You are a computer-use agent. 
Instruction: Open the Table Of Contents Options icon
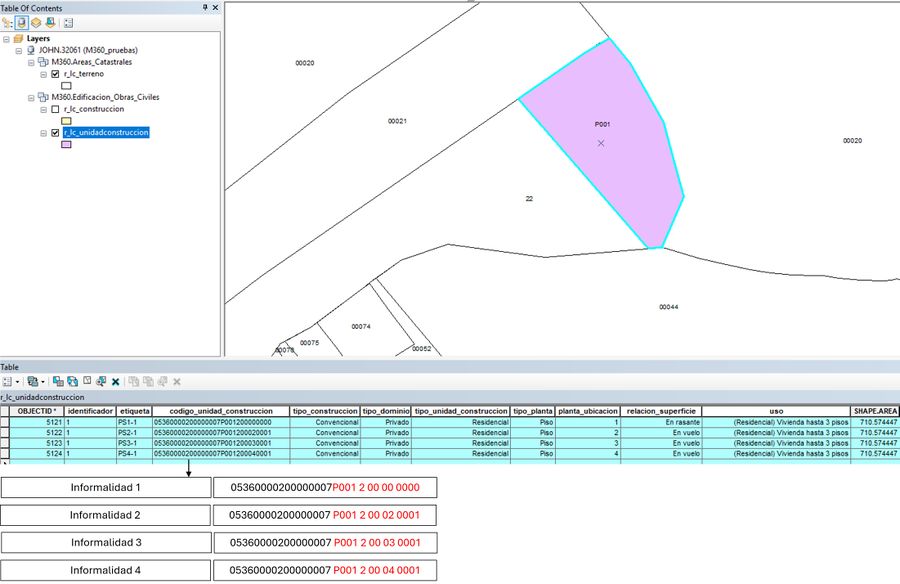tap(68, 23)
